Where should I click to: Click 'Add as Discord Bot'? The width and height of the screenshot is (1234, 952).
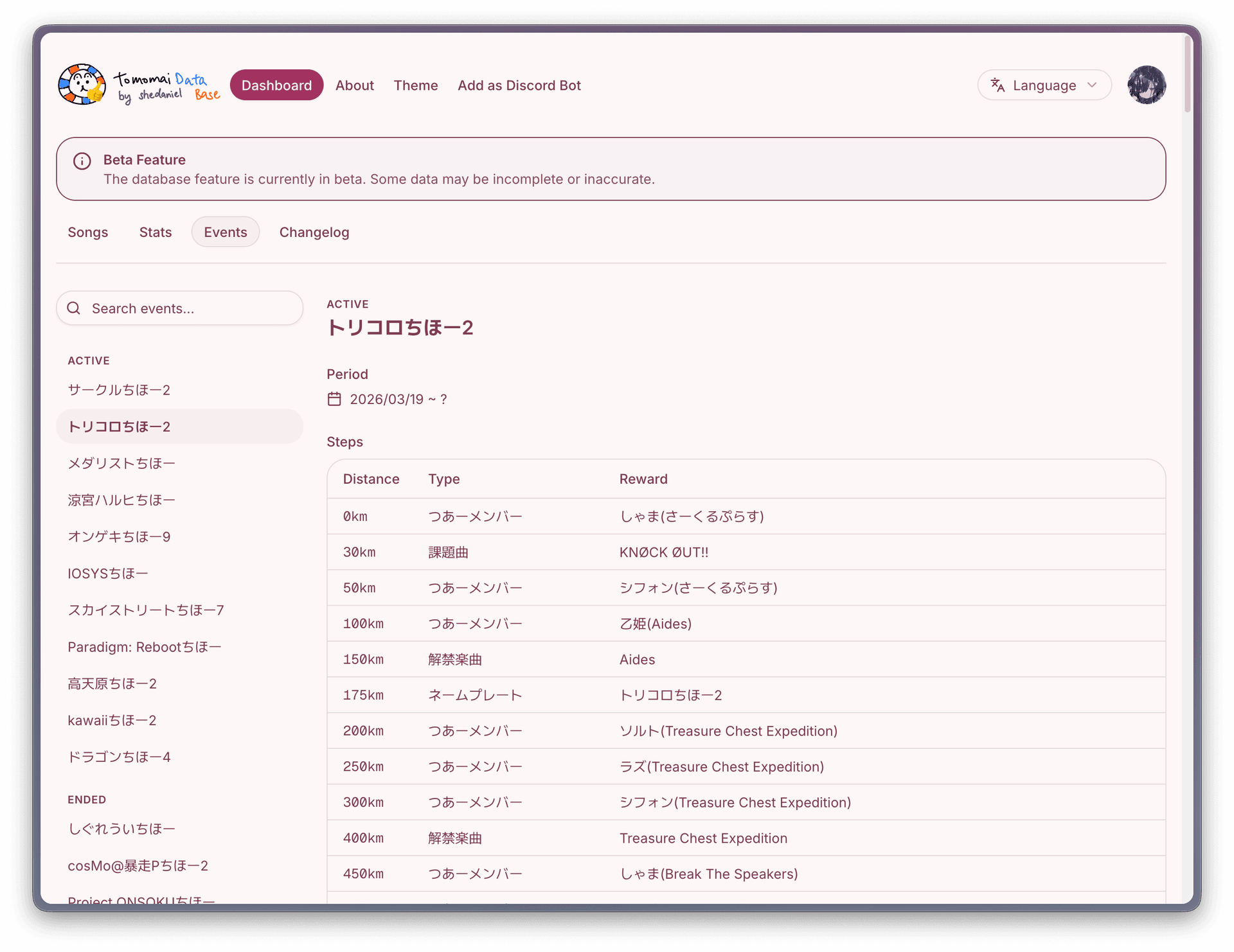519,85
